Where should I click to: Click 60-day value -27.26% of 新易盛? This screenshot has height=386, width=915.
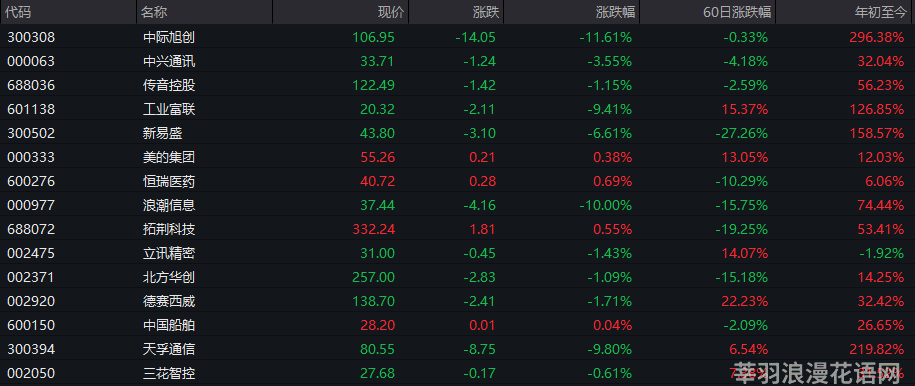click(742, 133)
